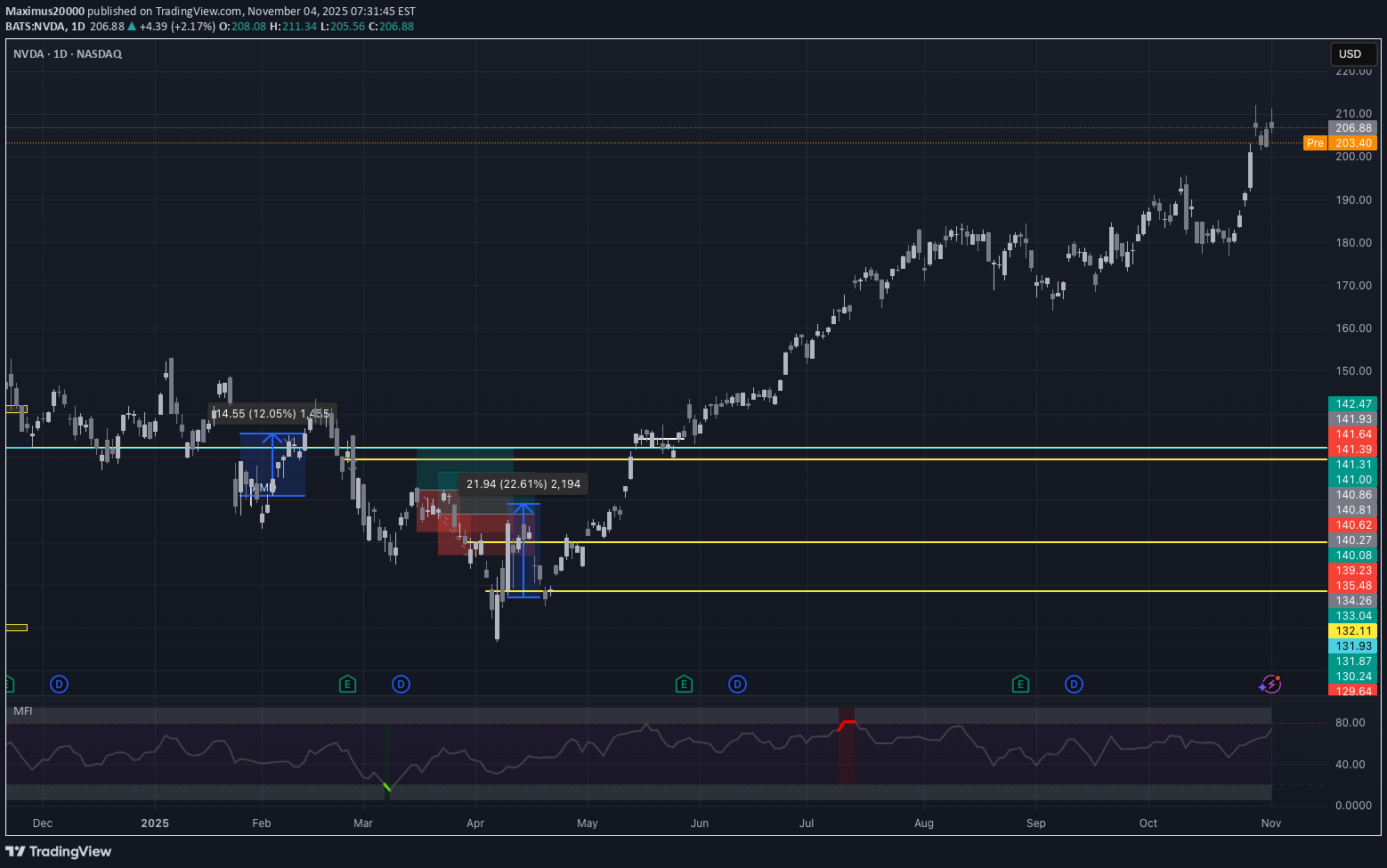The width and height of the screenshot is (1387, 868).
Task: Select the earnings icon near June on the timeline
Action: point(684,684)
